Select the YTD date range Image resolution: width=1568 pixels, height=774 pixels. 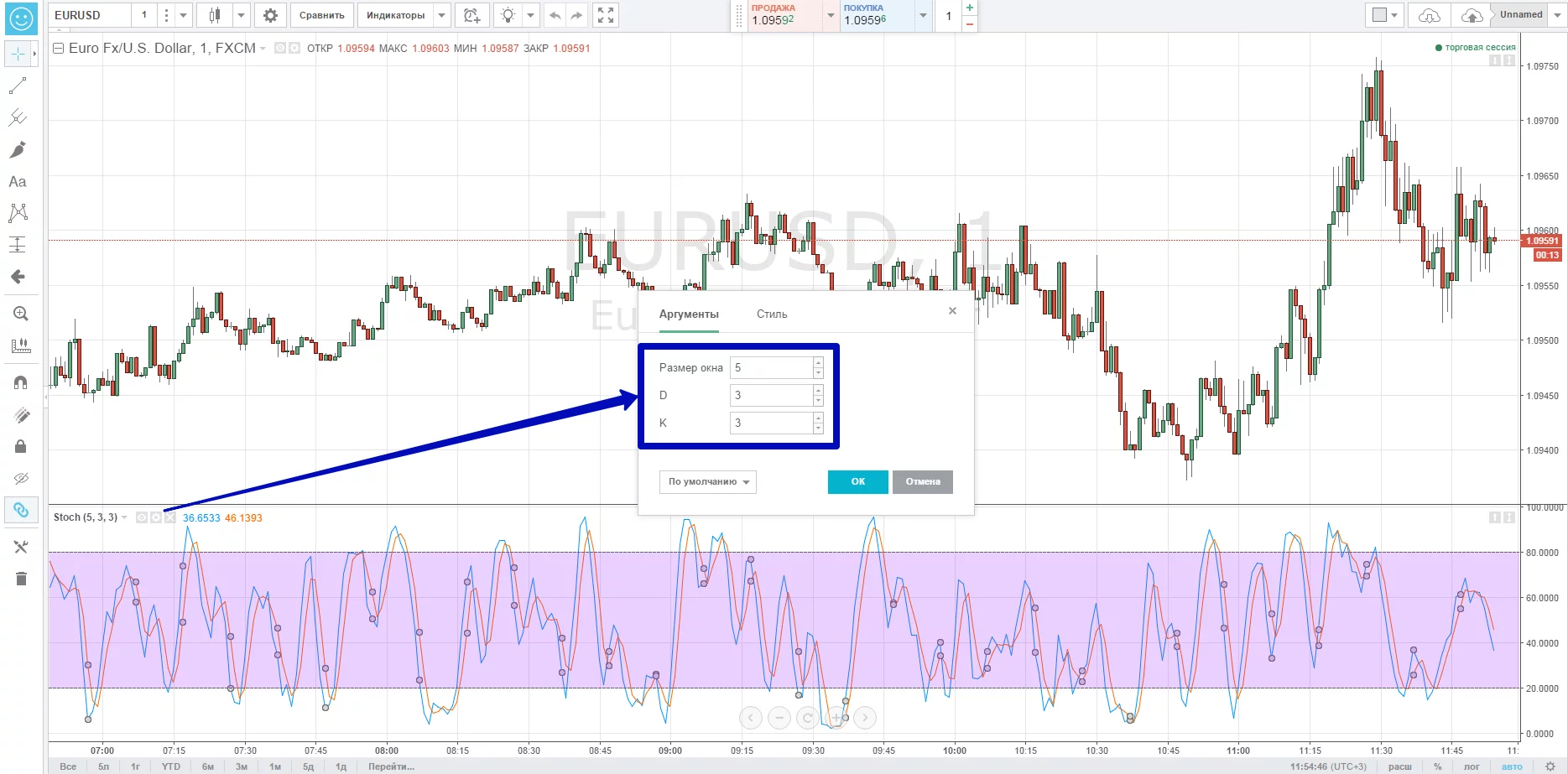pyautogui.click(x=171, y=766)
